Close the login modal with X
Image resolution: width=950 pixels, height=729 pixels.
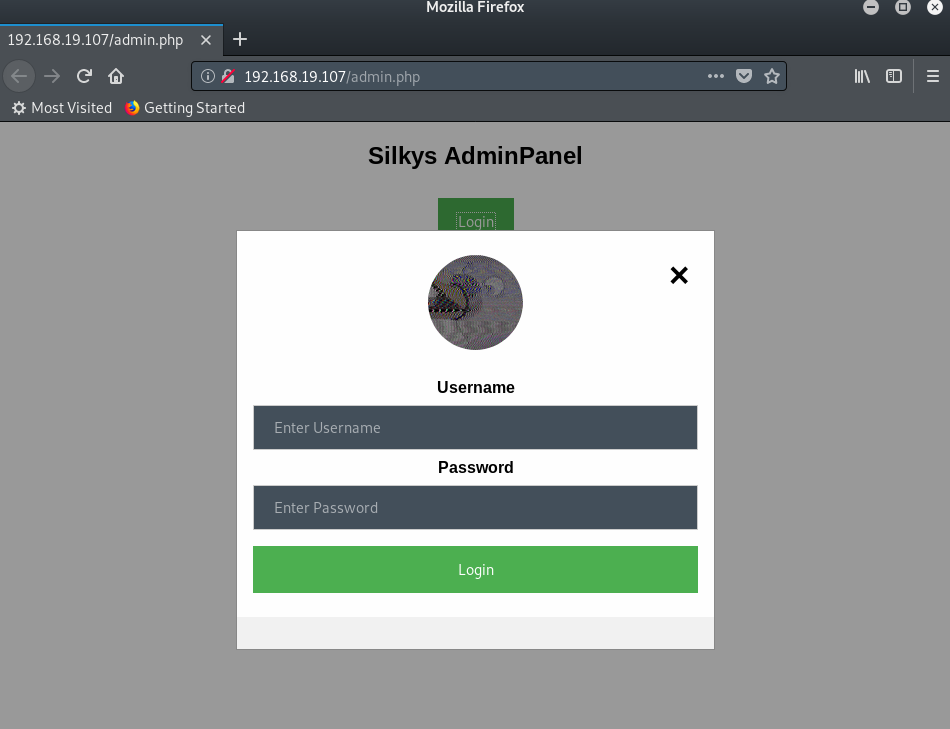(x=679, y=275)
